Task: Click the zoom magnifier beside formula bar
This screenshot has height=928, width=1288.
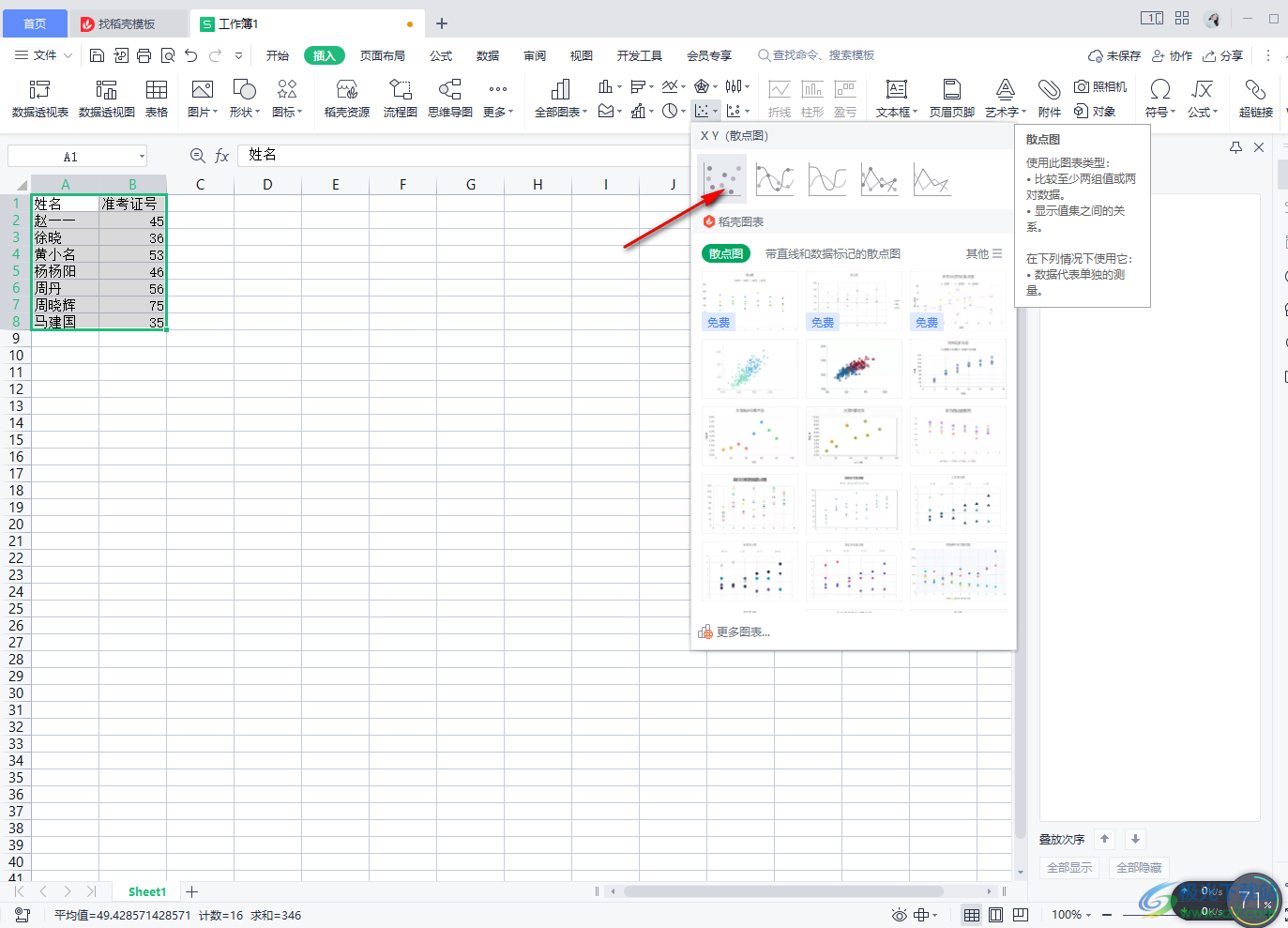Action: click(x=198, y=156)
